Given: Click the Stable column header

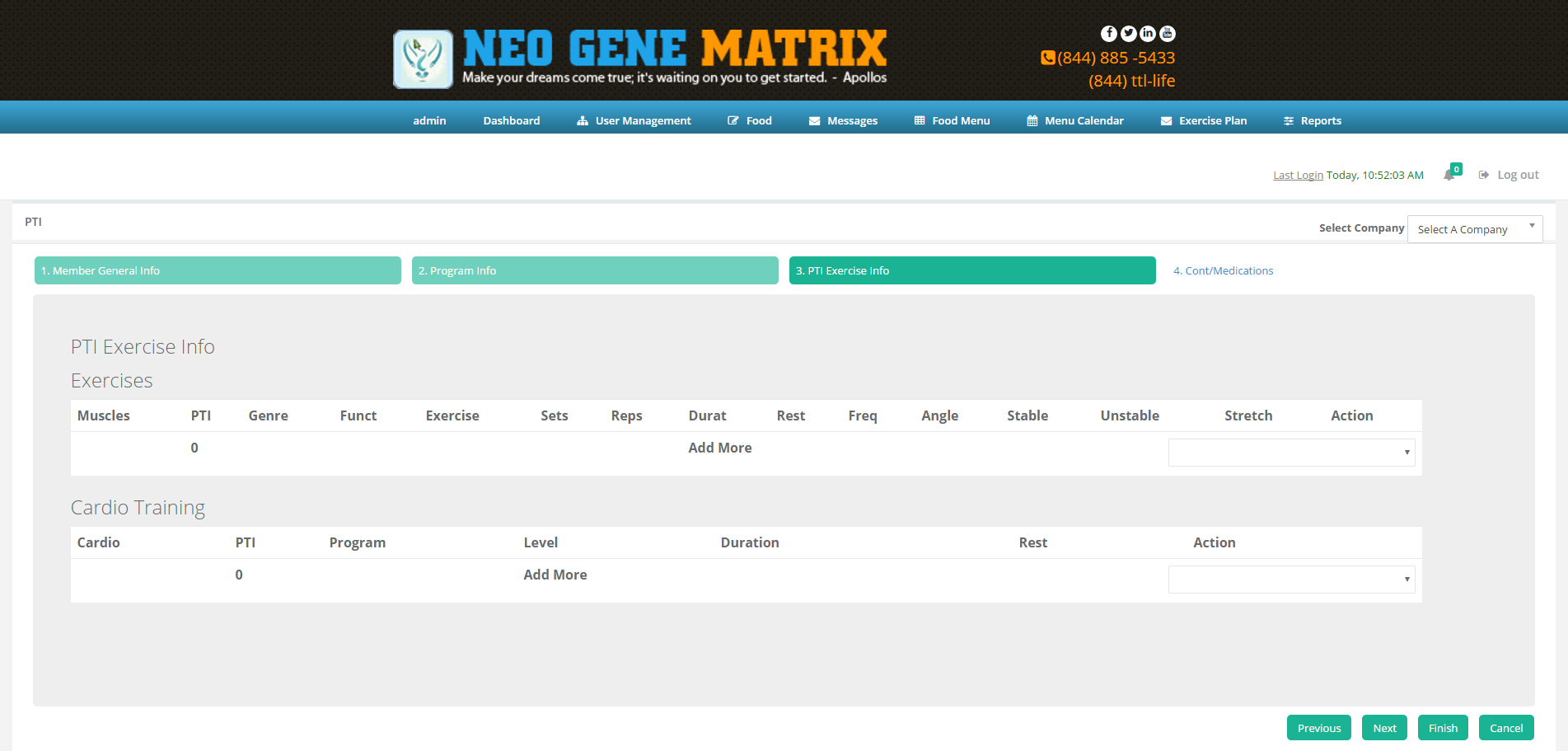Looking at the screenshot, I should pos(1027,415).
